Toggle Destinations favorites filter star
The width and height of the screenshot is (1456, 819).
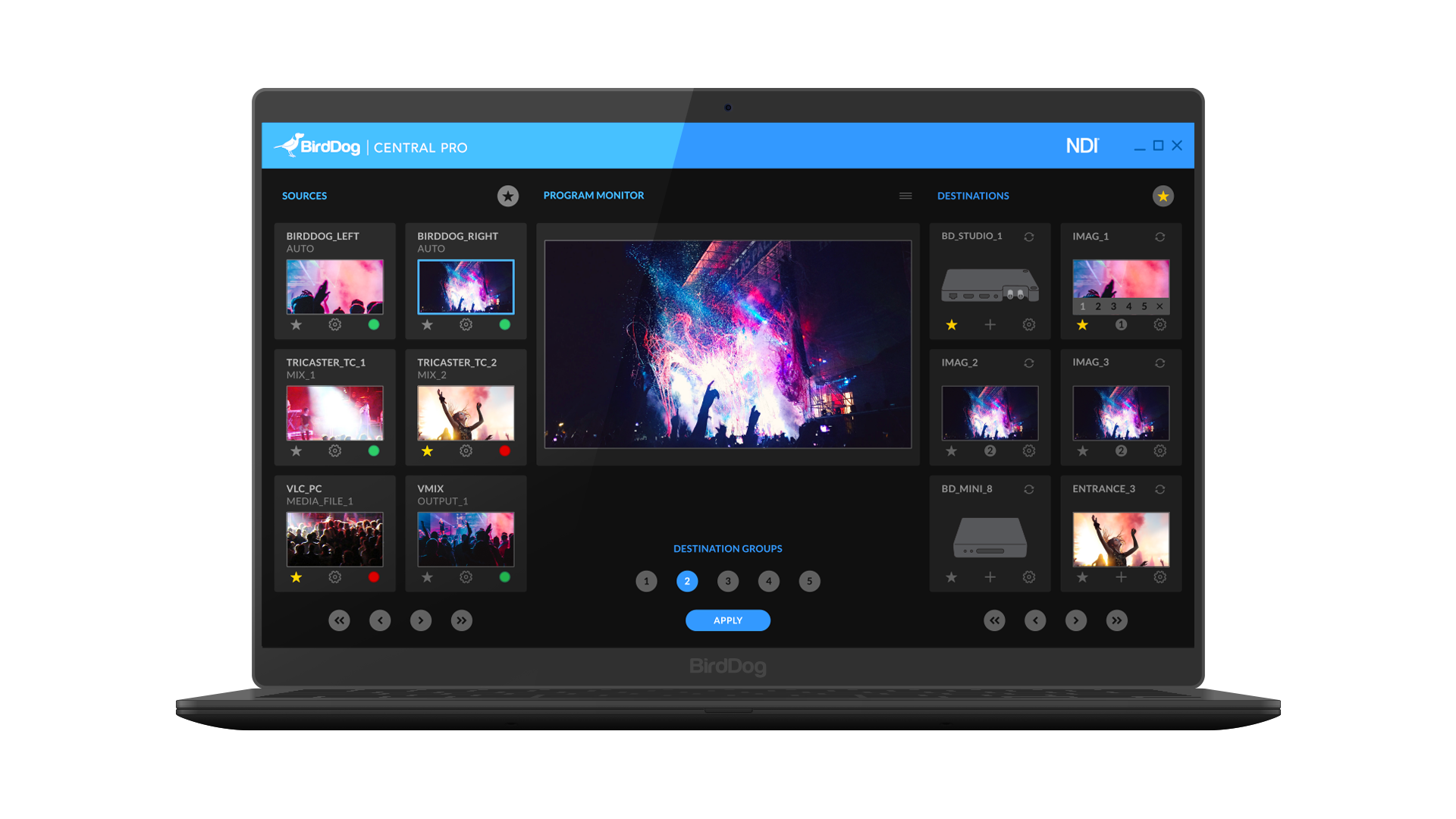click(x=1163, y=196)
